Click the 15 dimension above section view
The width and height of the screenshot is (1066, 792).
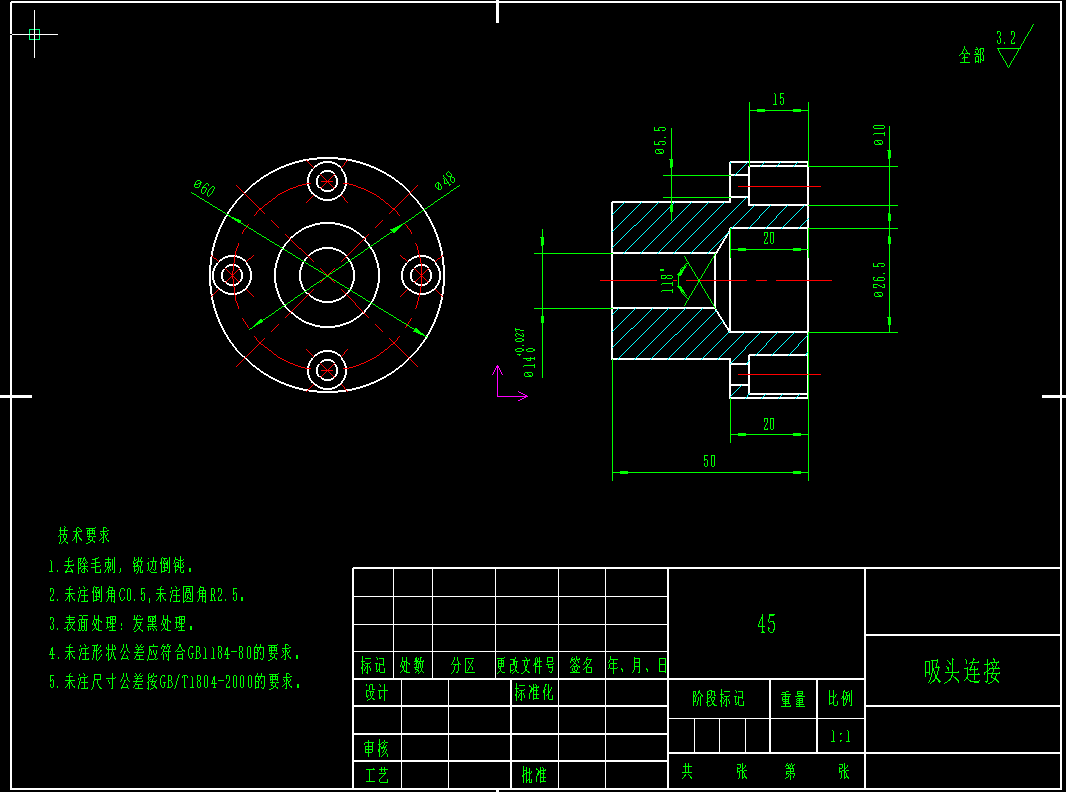coord(778,100)
